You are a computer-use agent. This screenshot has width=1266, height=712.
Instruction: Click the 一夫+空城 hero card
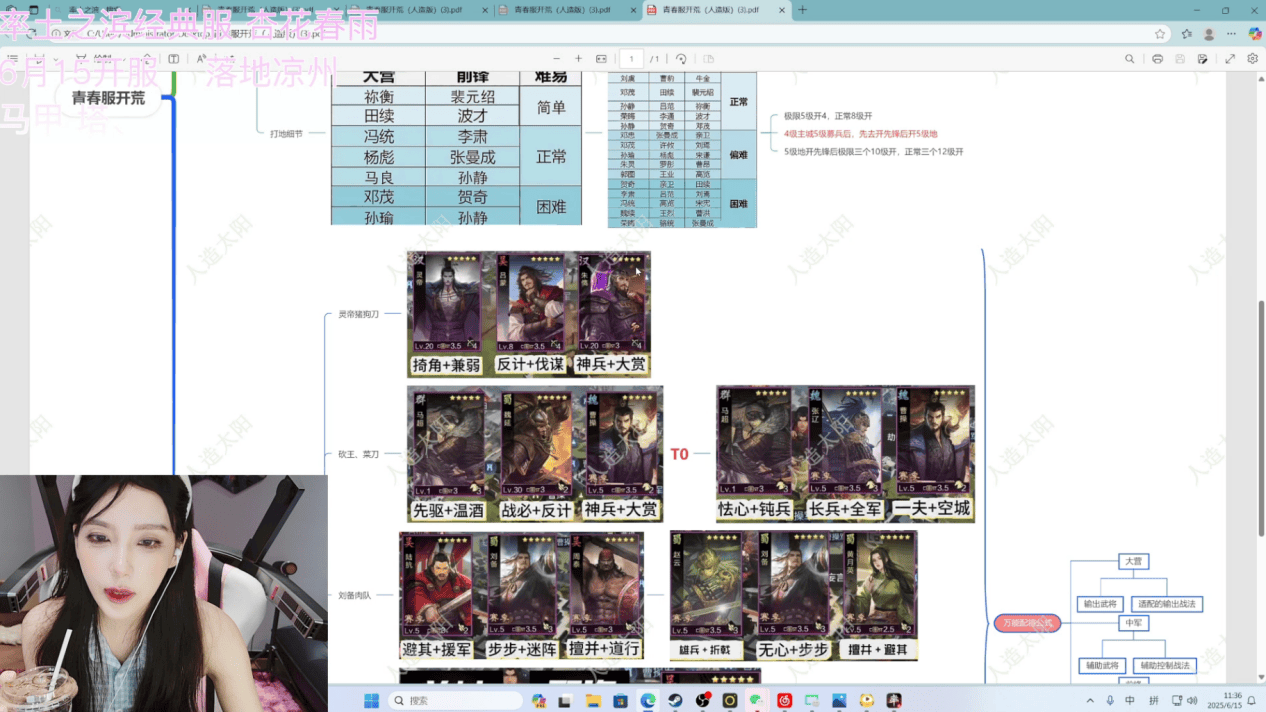pyautogui.click(x=934, y=454)
